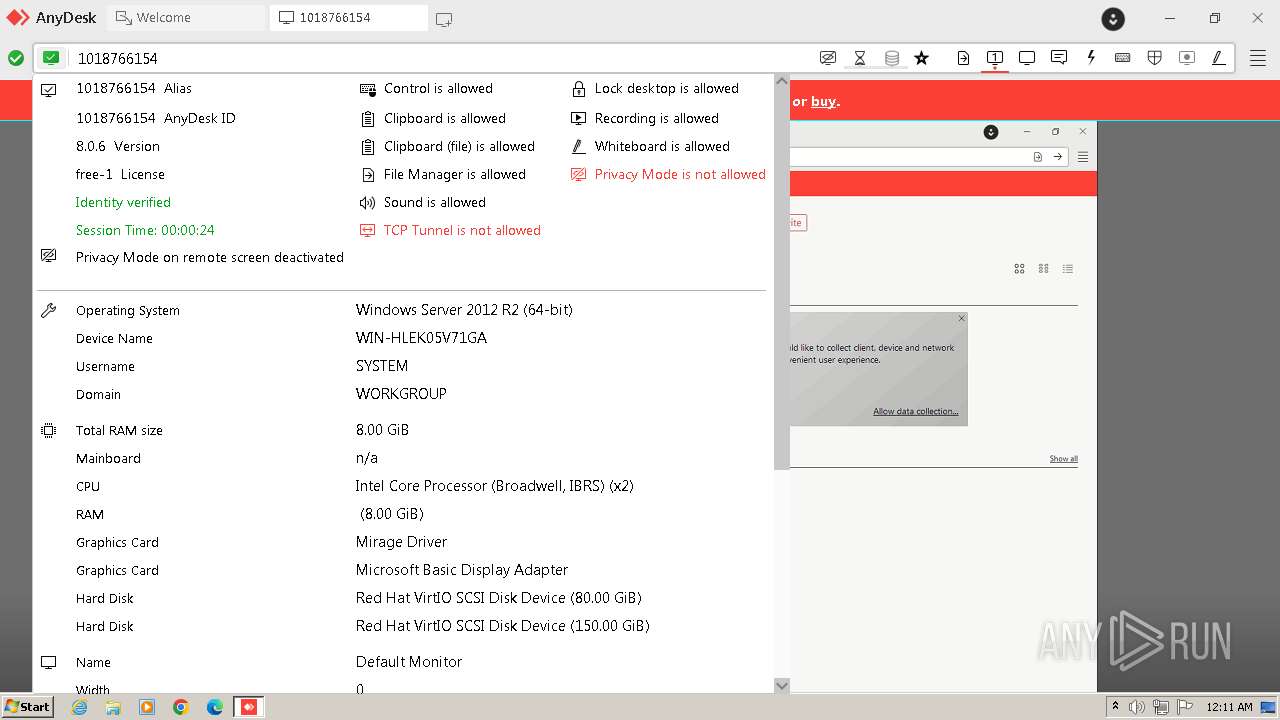Click green connection status indicator beside address
Screen dimensions: 1280x720
click(16, 58)
